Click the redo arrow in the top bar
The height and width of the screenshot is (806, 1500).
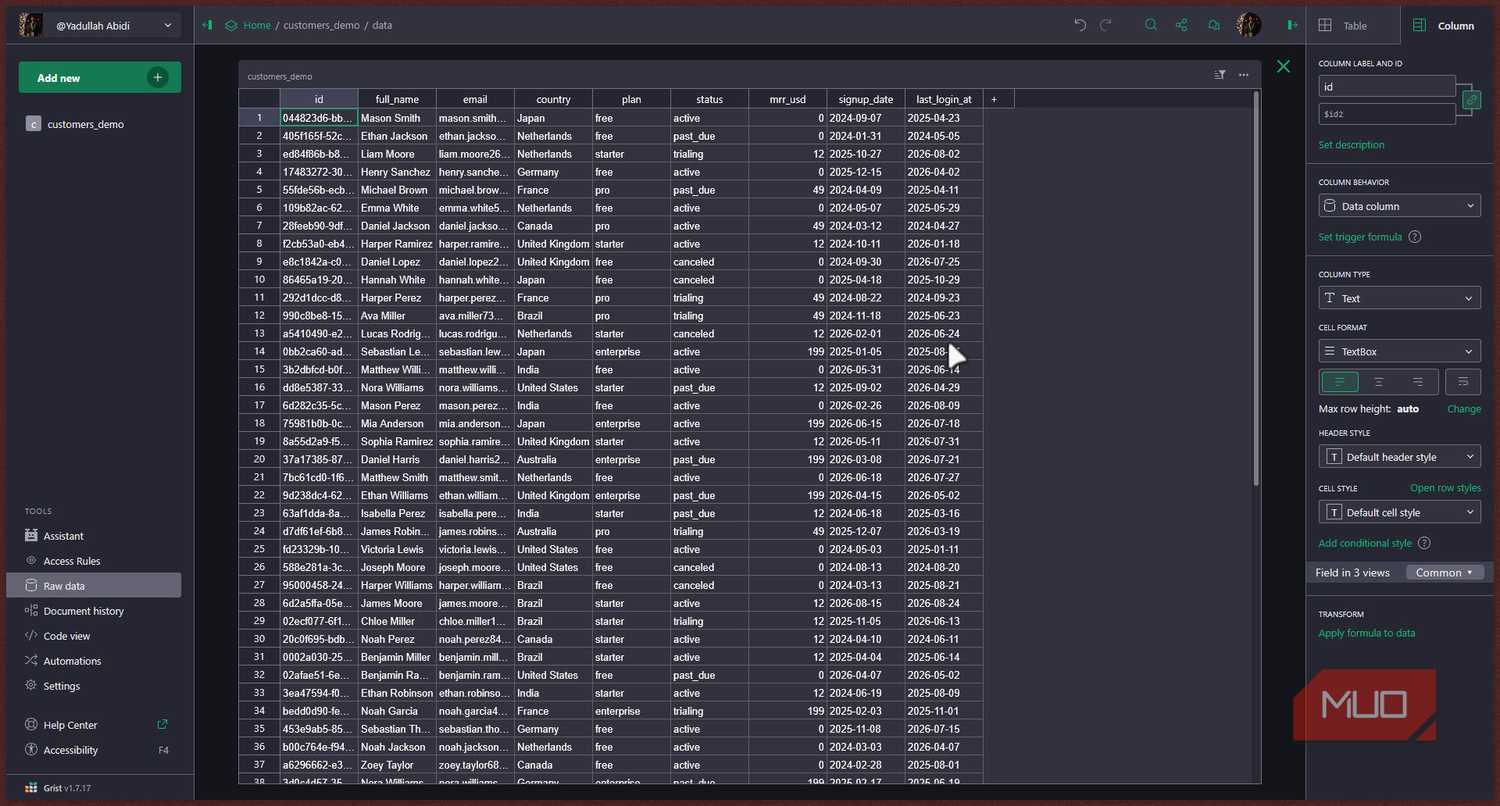click(1105, 25)
